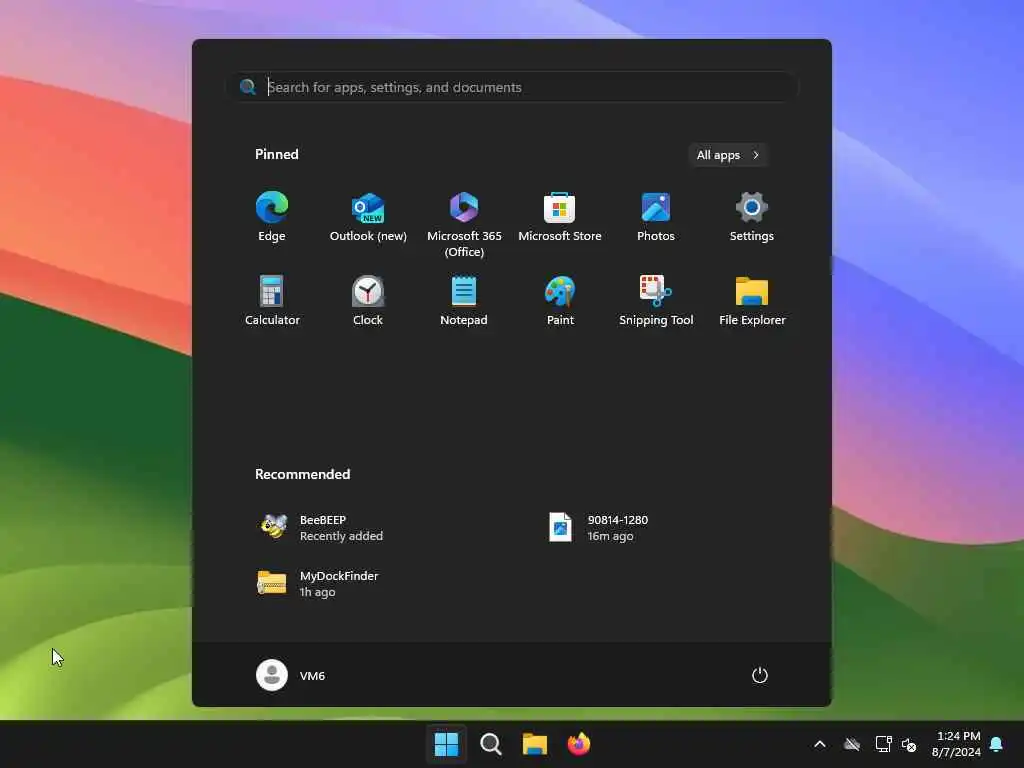Launch Outlook (new) pinned app
The width and height of the screenshot is (1024, 768).
(x=368, y=217)
